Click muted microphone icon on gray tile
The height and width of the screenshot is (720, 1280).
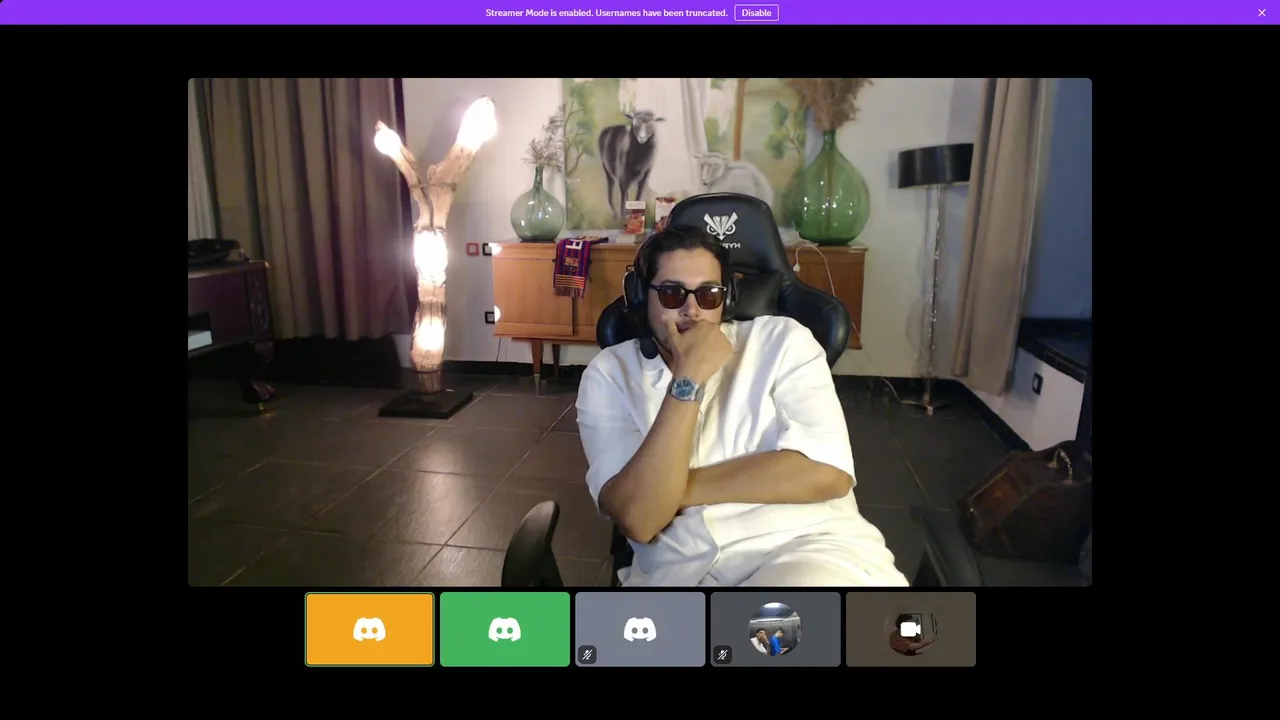pos(588,655)
